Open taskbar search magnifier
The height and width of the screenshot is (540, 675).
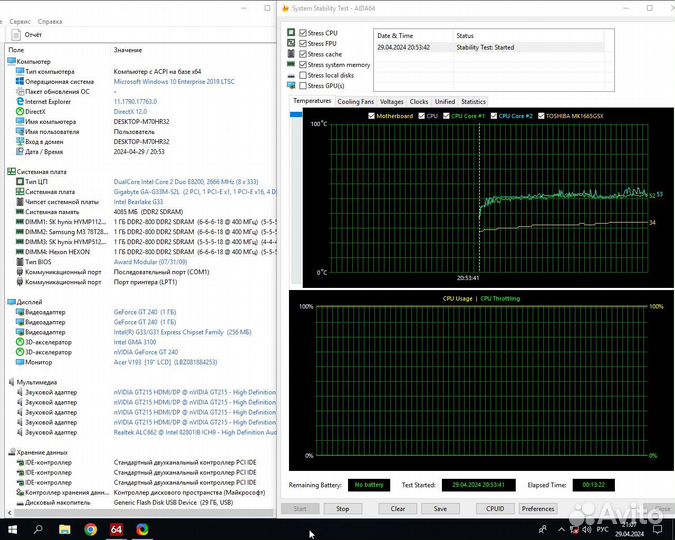point(38,529)
